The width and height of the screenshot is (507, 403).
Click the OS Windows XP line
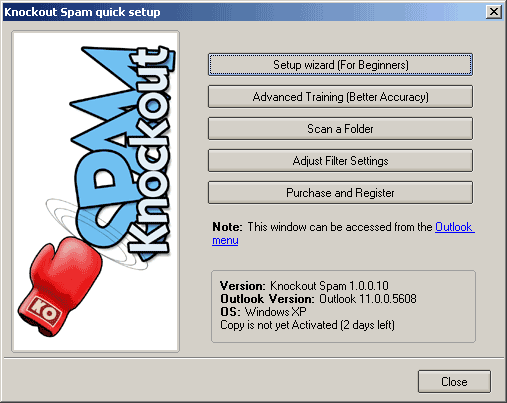pos(263,312)
